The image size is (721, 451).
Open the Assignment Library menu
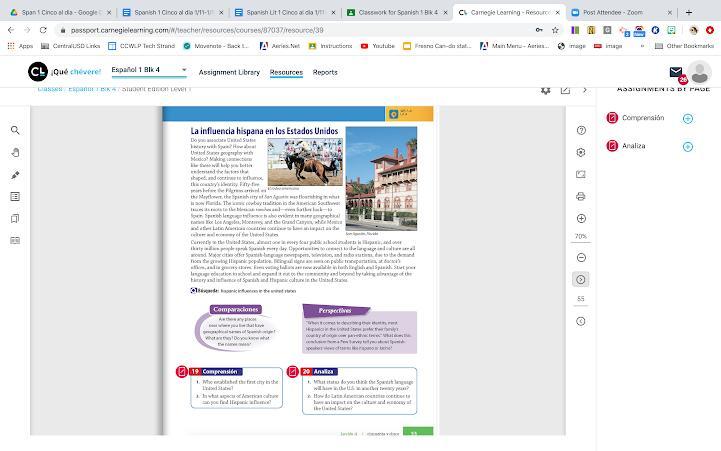pyautogui.click(x=229, y=72)
